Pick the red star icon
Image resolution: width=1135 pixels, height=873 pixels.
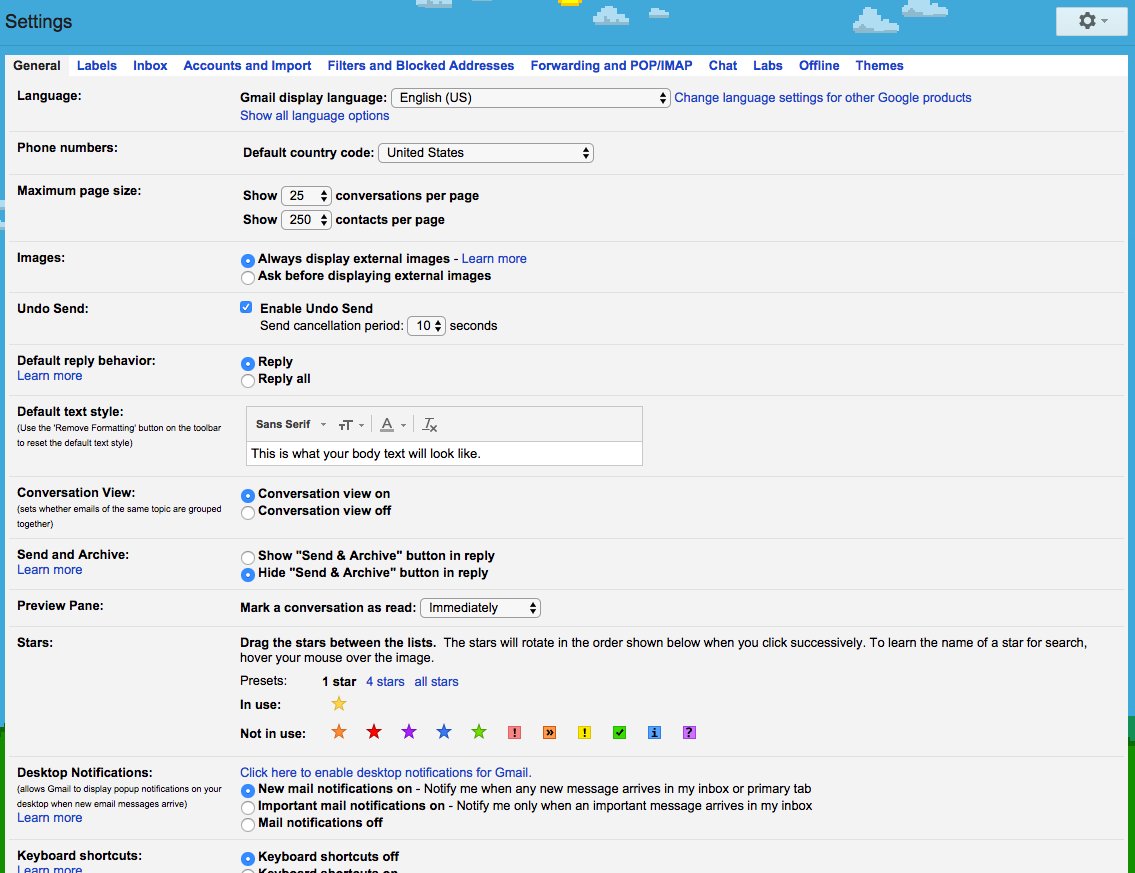(x=374, y=732)
